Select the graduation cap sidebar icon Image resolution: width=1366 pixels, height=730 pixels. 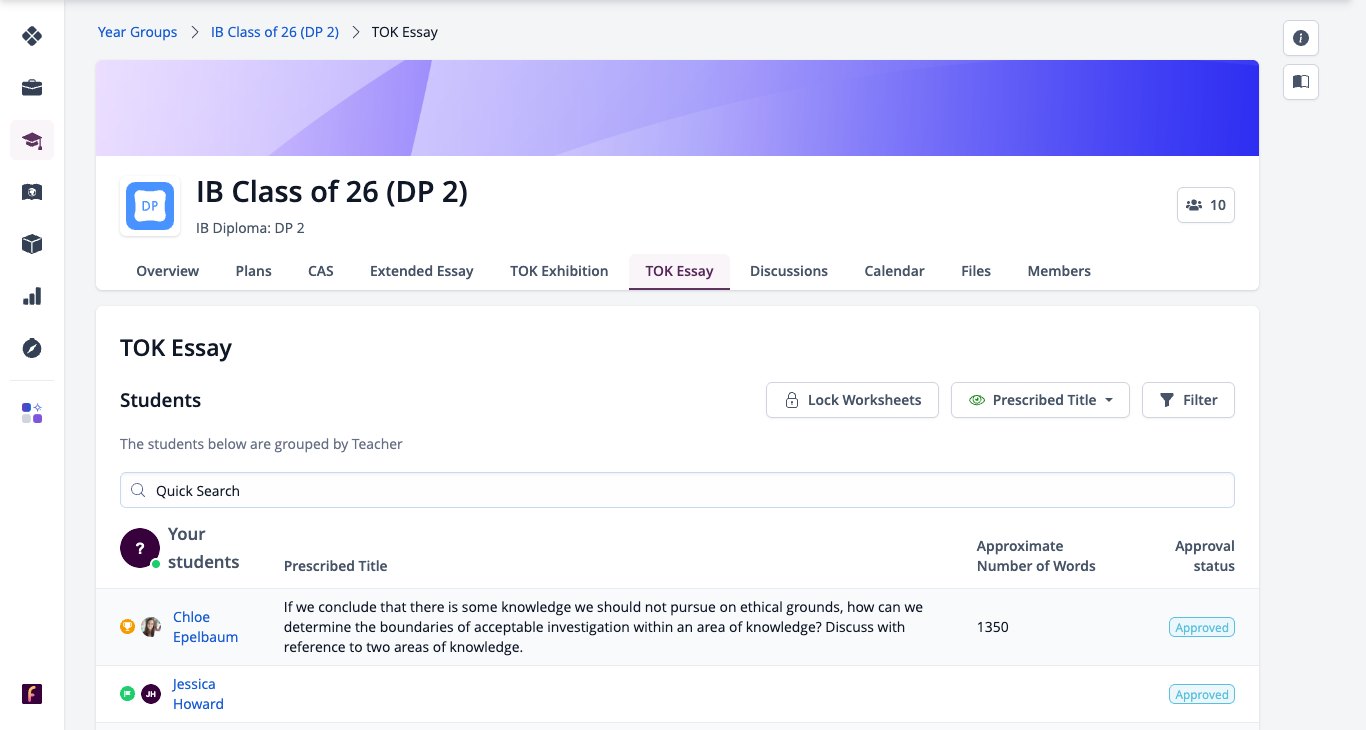[32, 140]
